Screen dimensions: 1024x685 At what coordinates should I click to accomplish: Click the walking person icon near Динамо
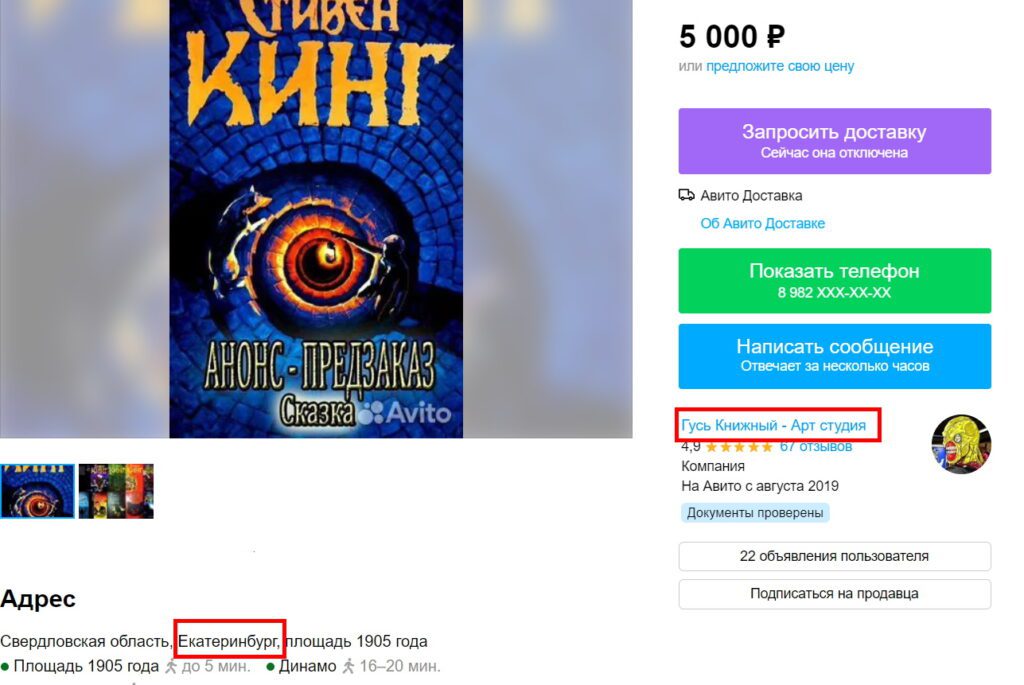(x=349, y=667)
